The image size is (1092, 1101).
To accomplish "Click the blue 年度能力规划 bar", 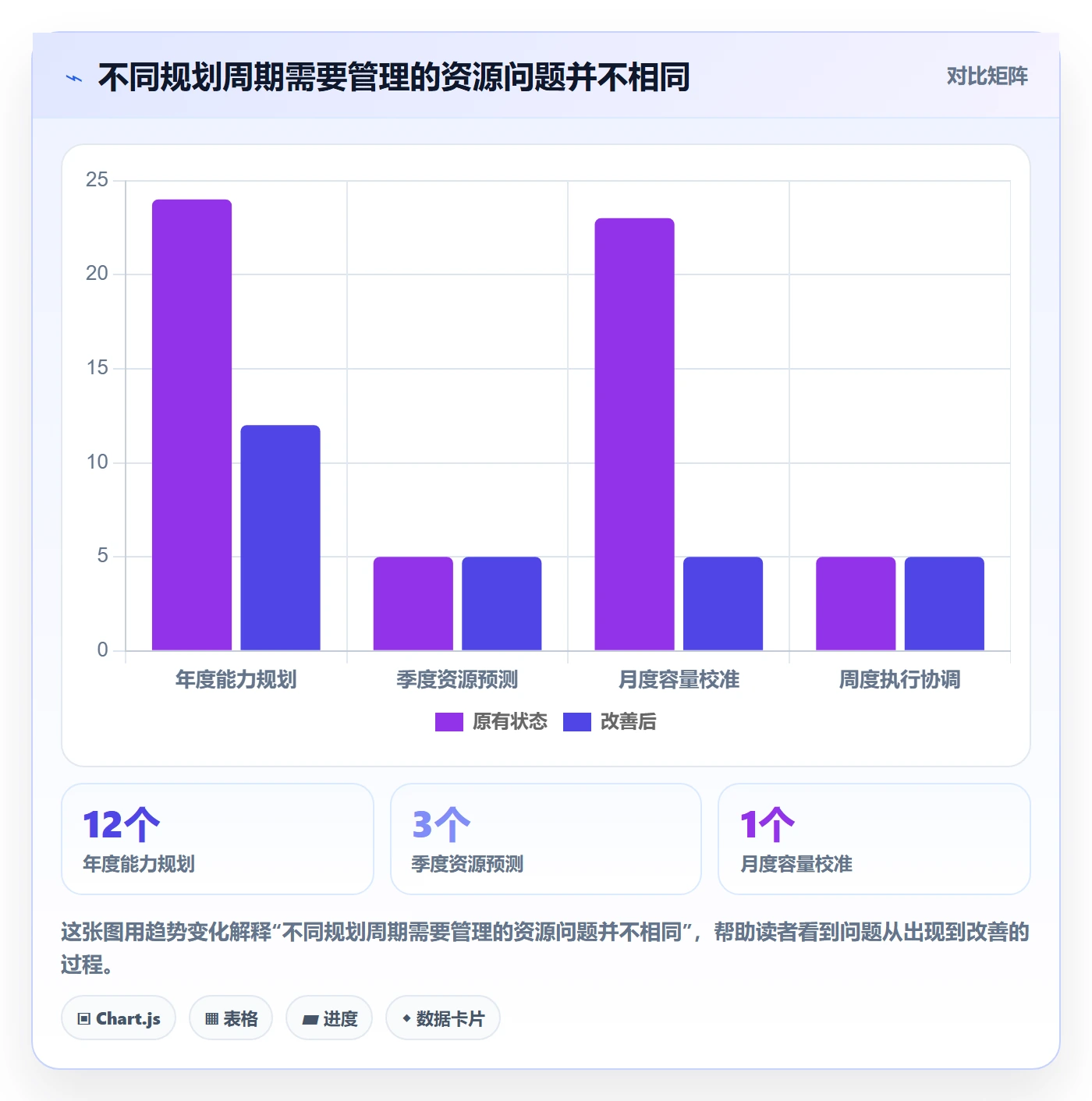I will coord(280,538).
